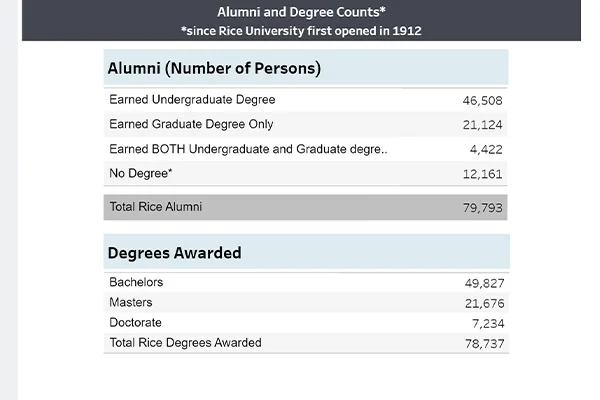Screen dimensions: 600x400
Task: Click the 21,124 graduate-only value
Action: (x=484, y=125)
